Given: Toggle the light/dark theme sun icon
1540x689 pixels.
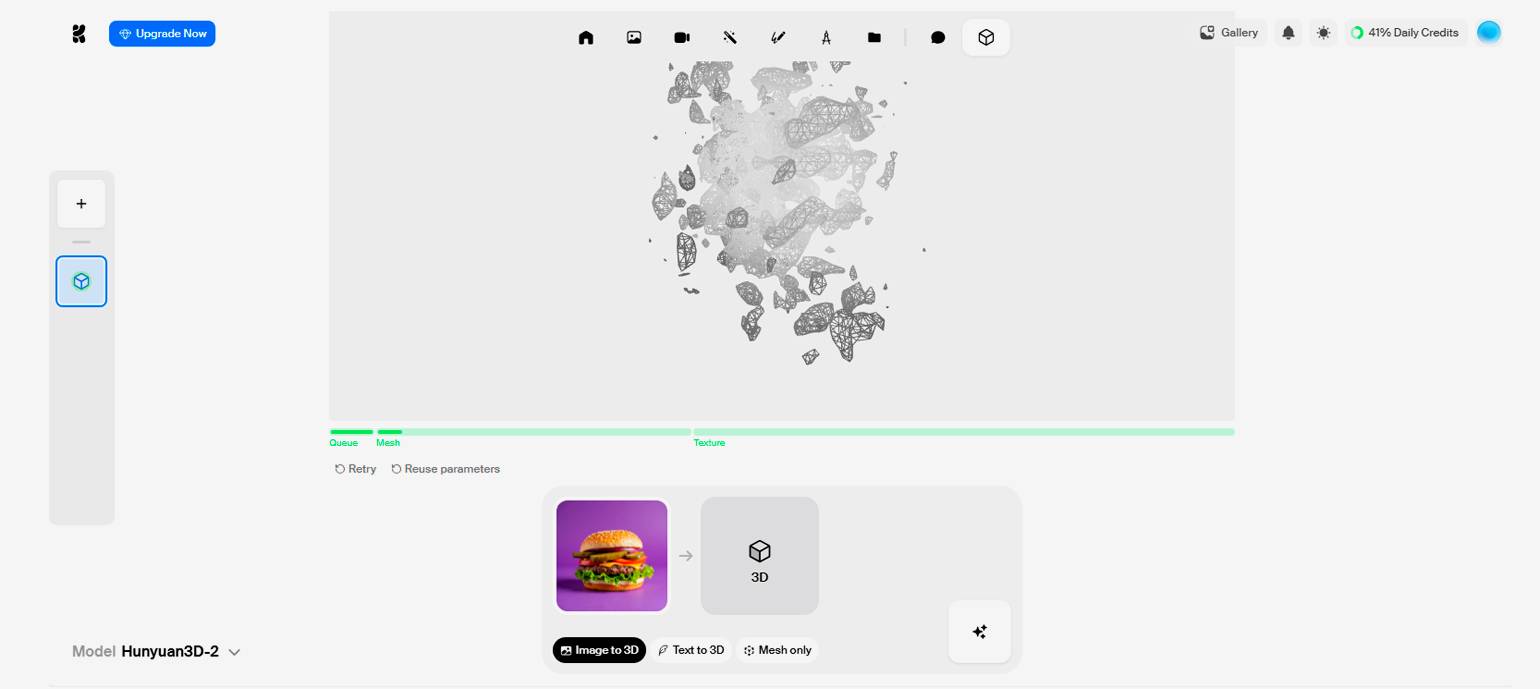Looking at the screenshot, I should (x=1324, y=33).
